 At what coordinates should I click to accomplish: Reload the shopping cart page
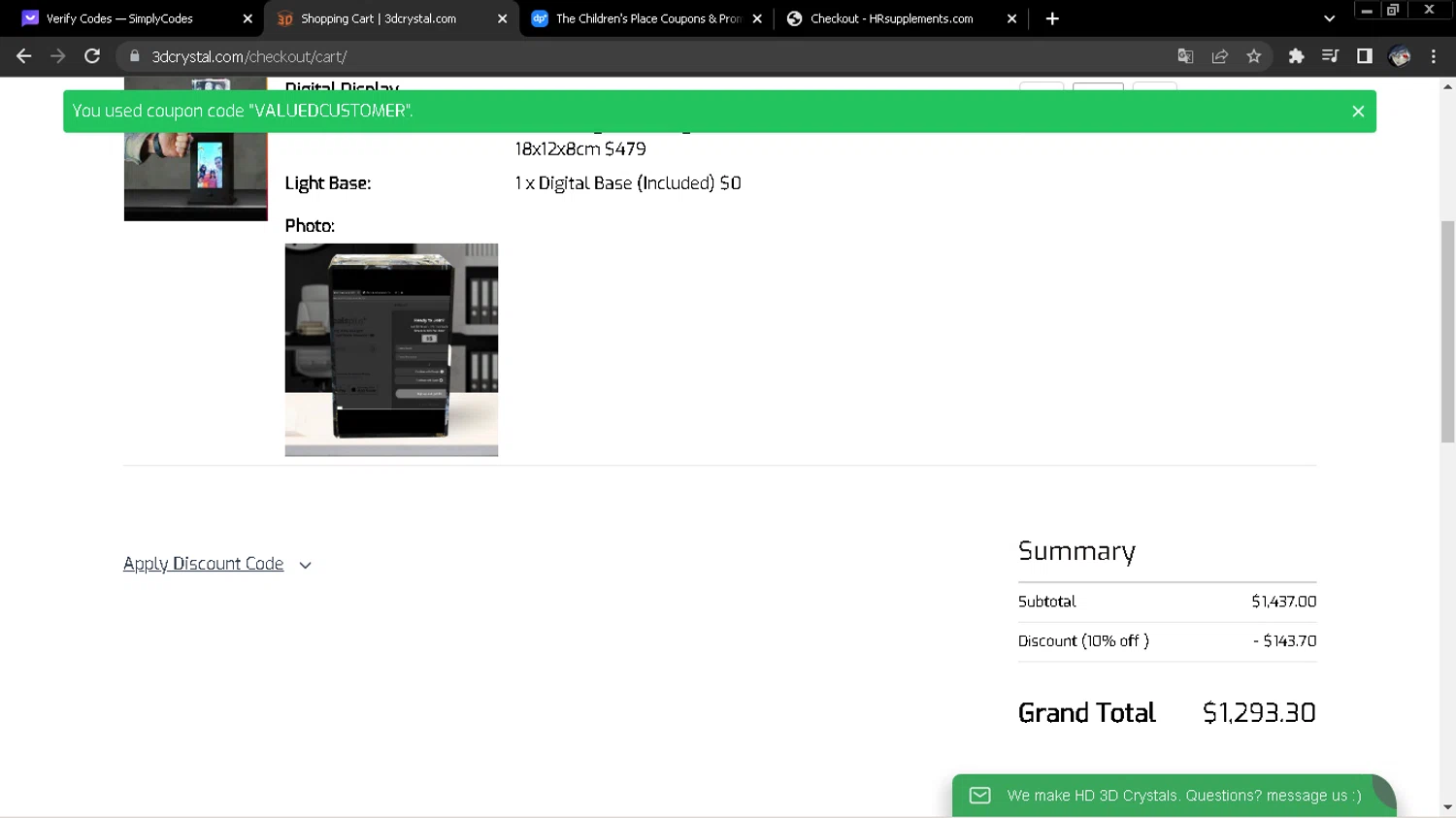92,56
